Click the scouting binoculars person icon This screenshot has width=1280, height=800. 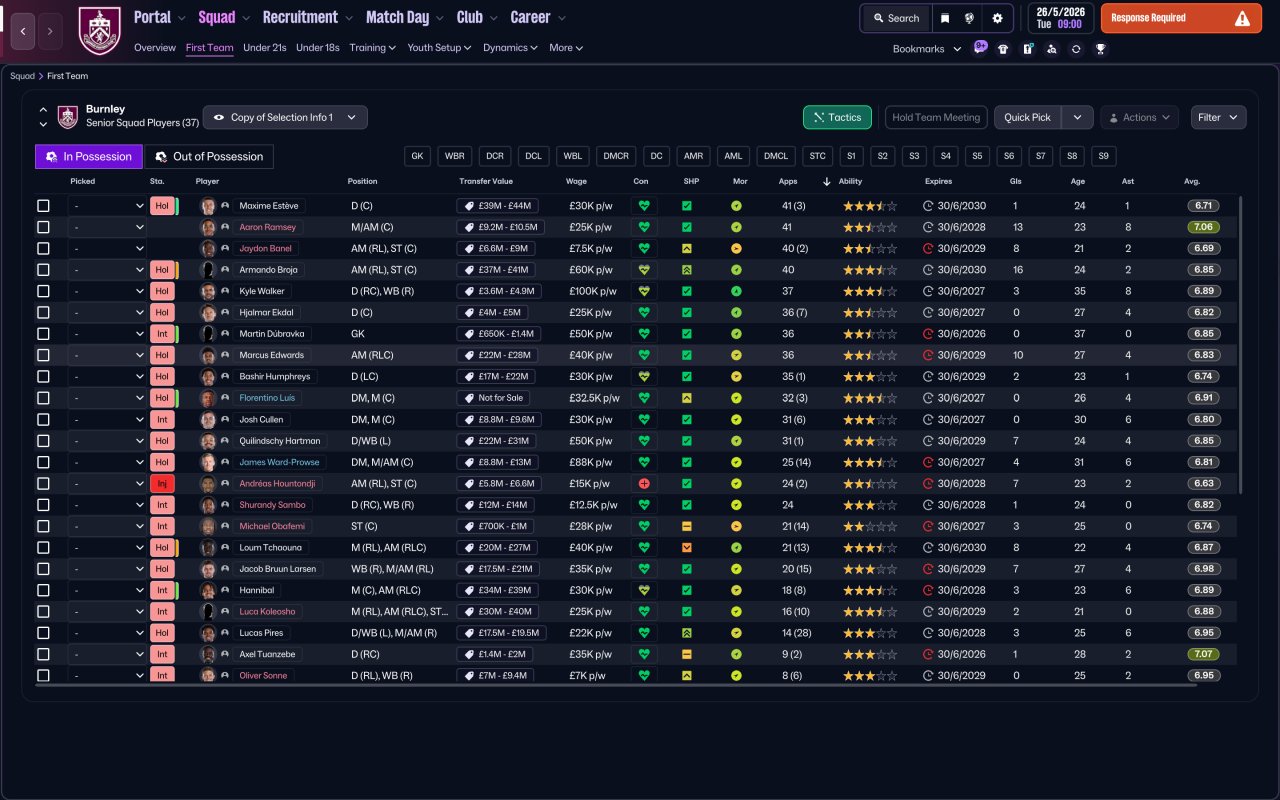point(1052,48)
